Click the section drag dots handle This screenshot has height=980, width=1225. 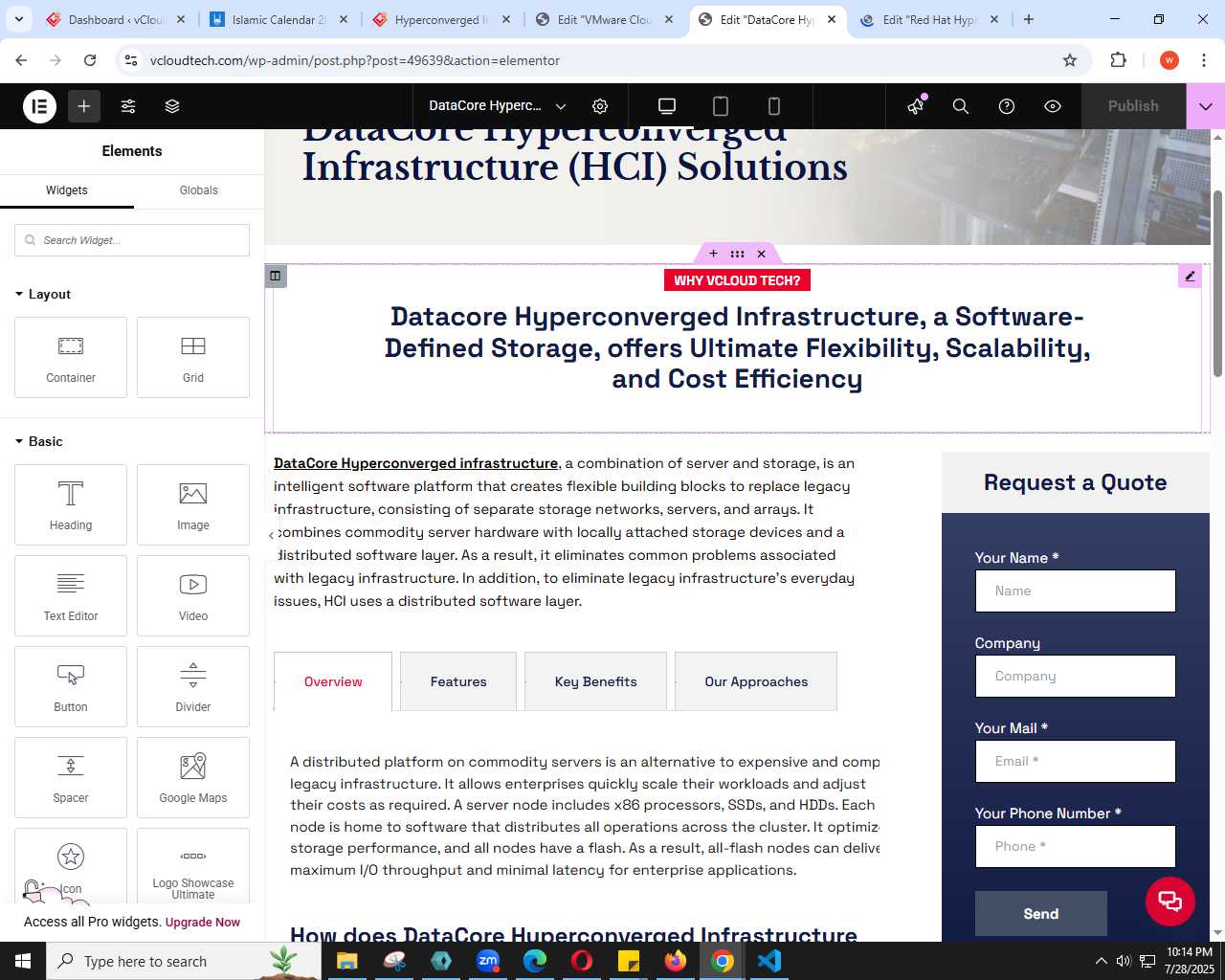[737, 254]
